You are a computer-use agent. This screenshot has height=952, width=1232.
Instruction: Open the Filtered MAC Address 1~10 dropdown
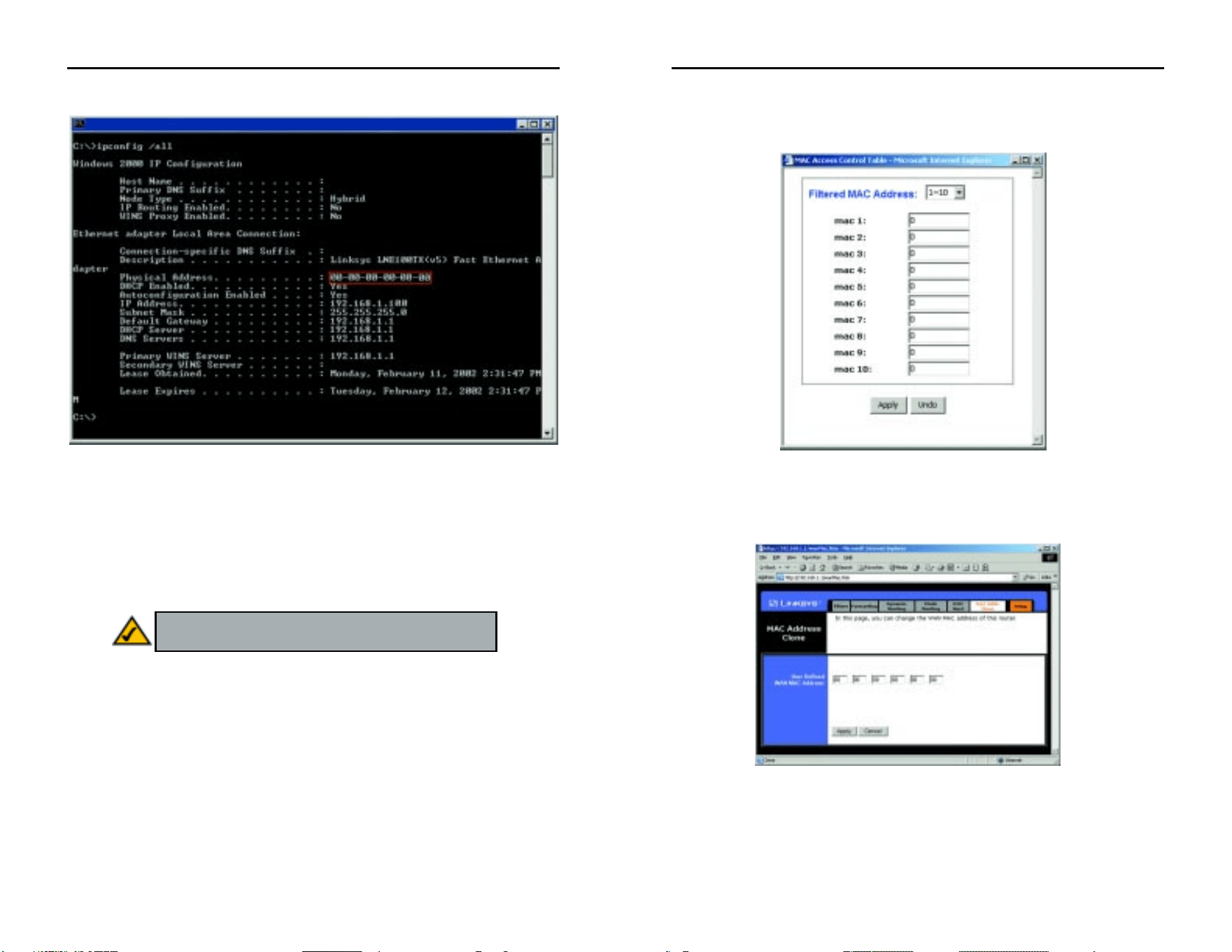[945, 192]
